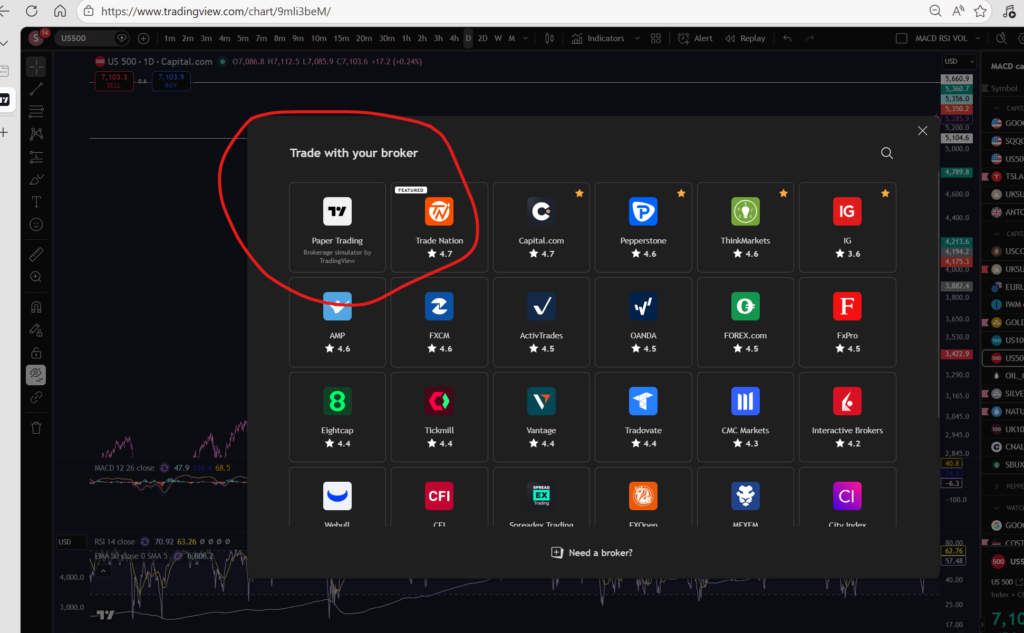
Task: Pick the ThinkMarkets broker tile
Action: (745, 227)
